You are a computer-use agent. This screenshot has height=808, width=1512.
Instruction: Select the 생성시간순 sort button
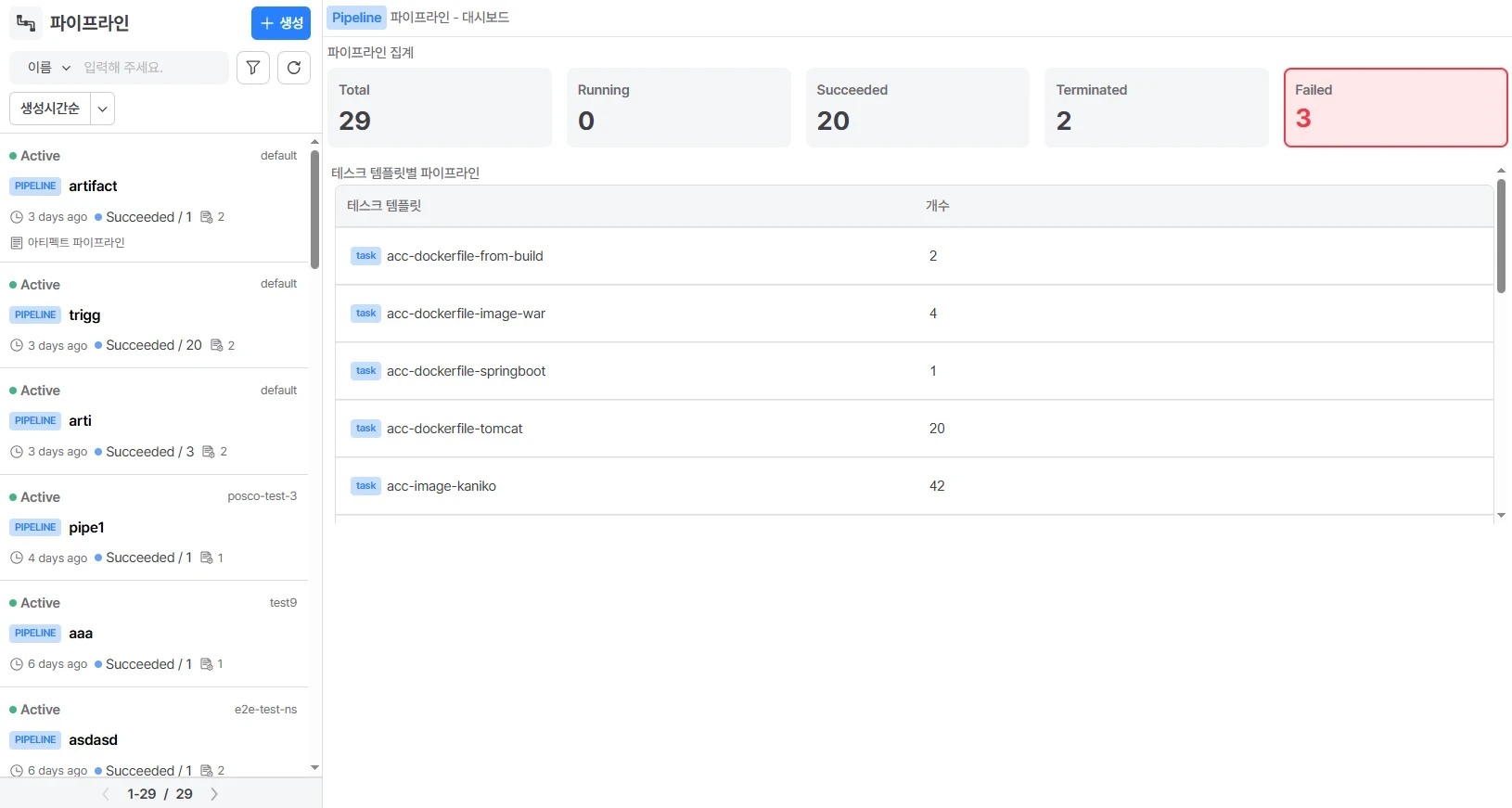[x=50, y=109]
